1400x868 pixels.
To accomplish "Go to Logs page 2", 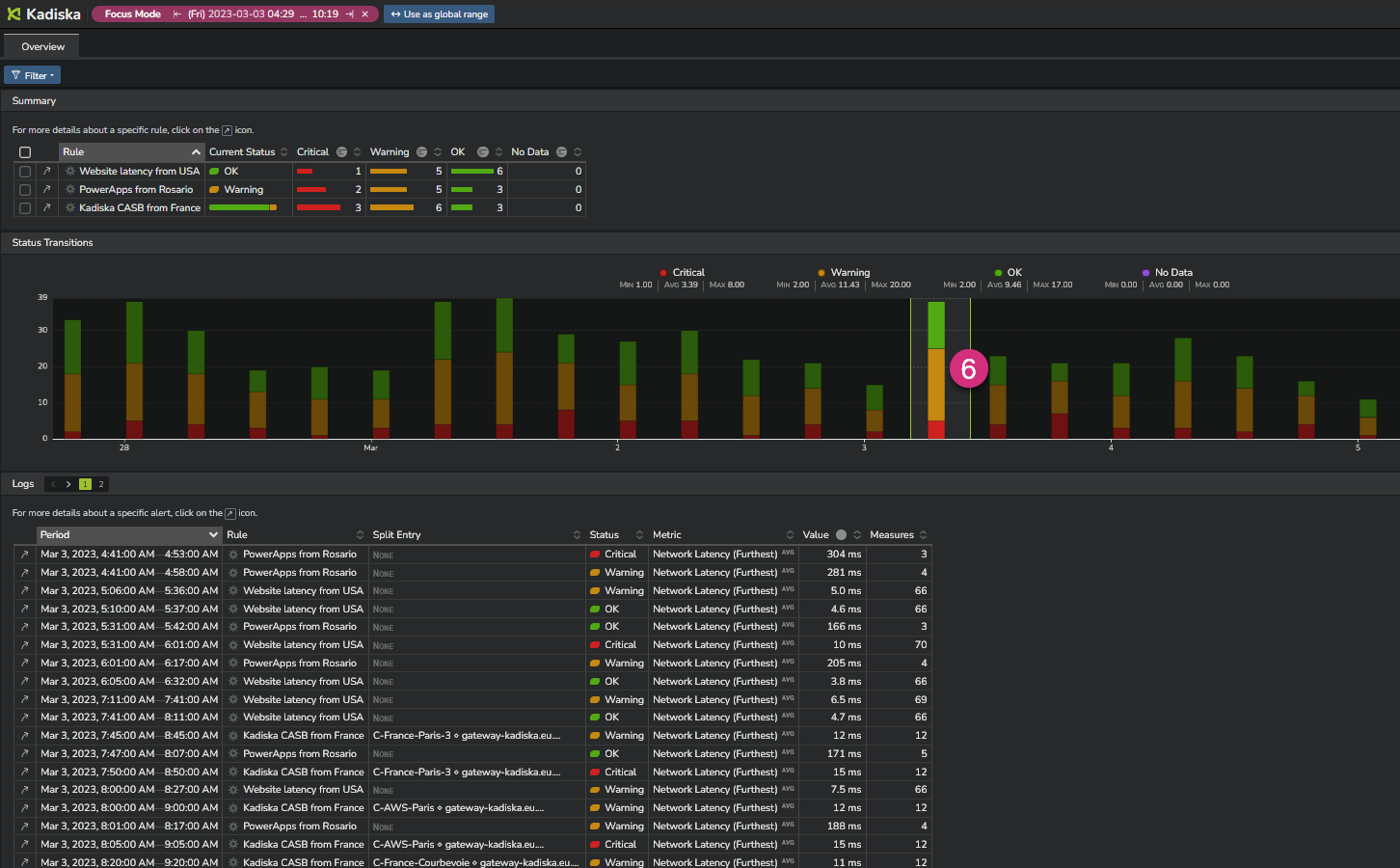I will point(100,484).
